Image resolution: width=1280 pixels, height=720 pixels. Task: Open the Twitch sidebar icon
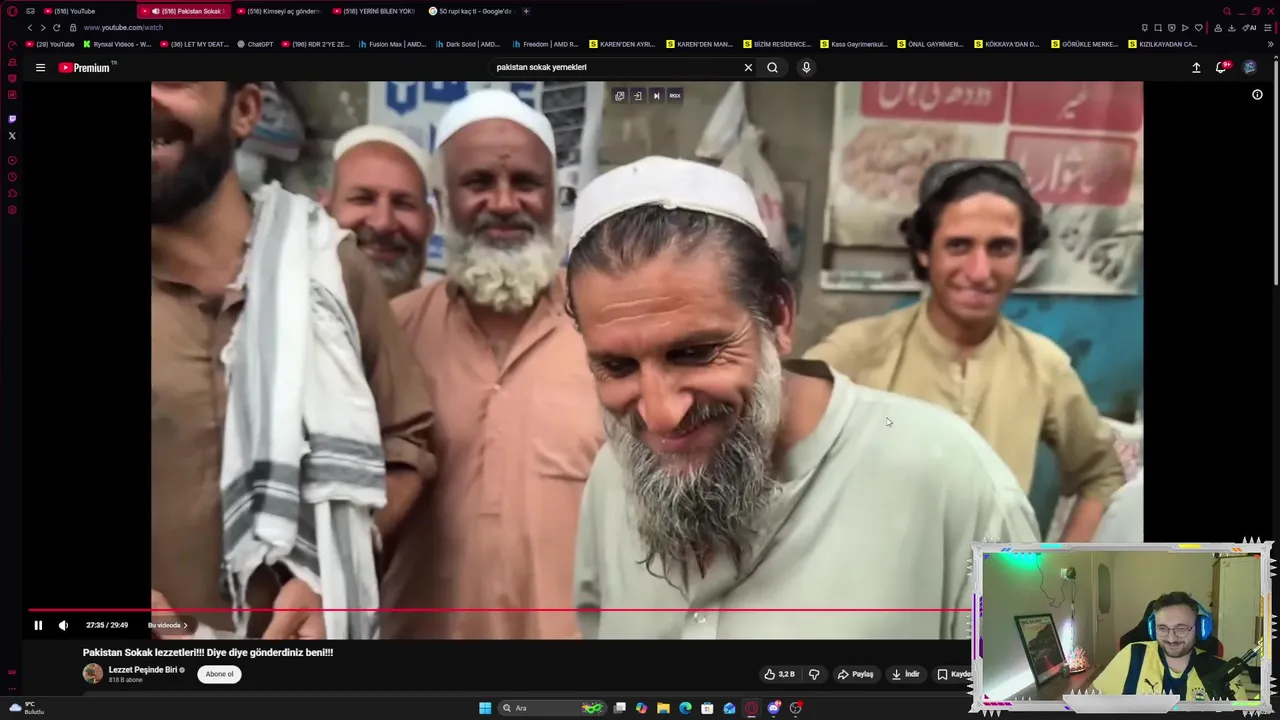[x=12, y=118]
